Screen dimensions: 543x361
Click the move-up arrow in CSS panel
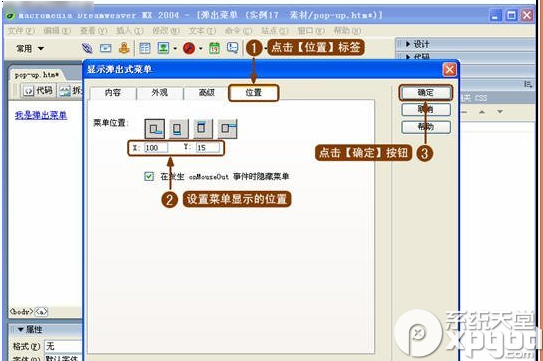[482, 112]
